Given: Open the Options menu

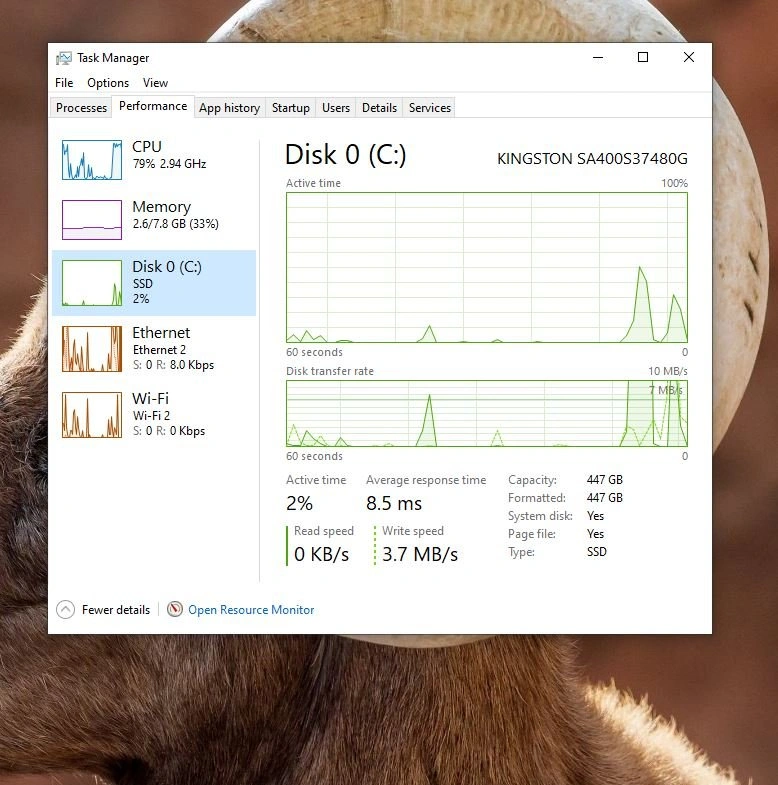Looking at the screenshot, I should 108,83.
